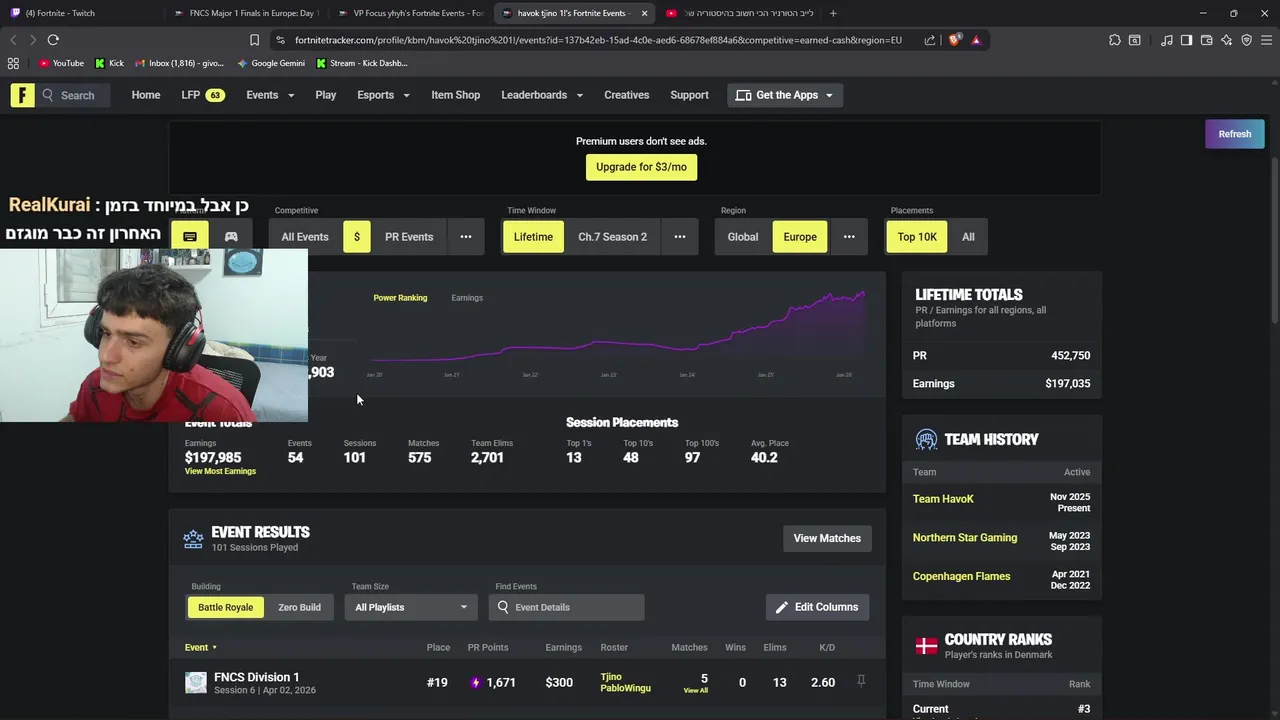Open the All Playlists team size dropdown
1280x720 pixels.
[x=411, y=607]
